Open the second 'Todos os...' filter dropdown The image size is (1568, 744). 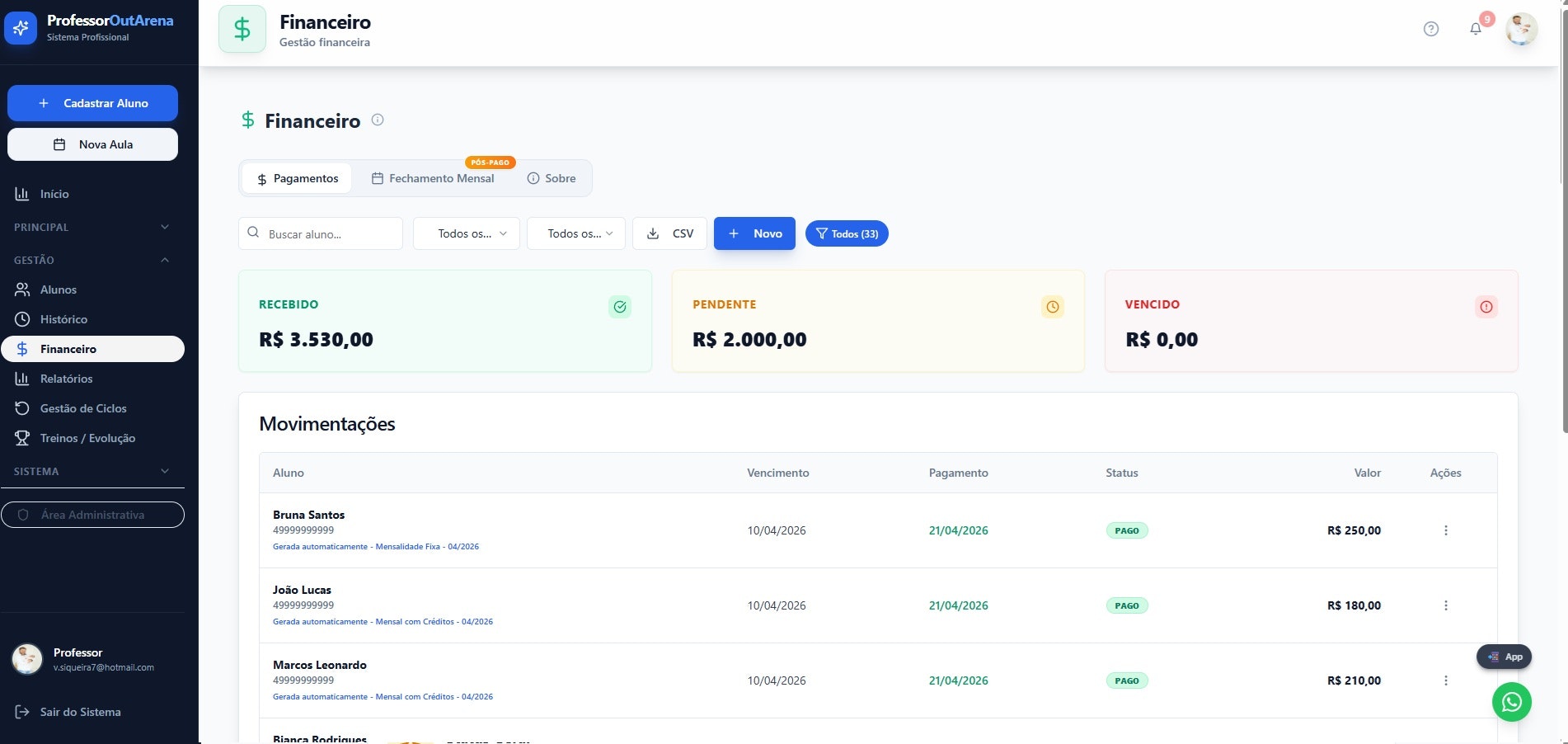pos(576,233)
